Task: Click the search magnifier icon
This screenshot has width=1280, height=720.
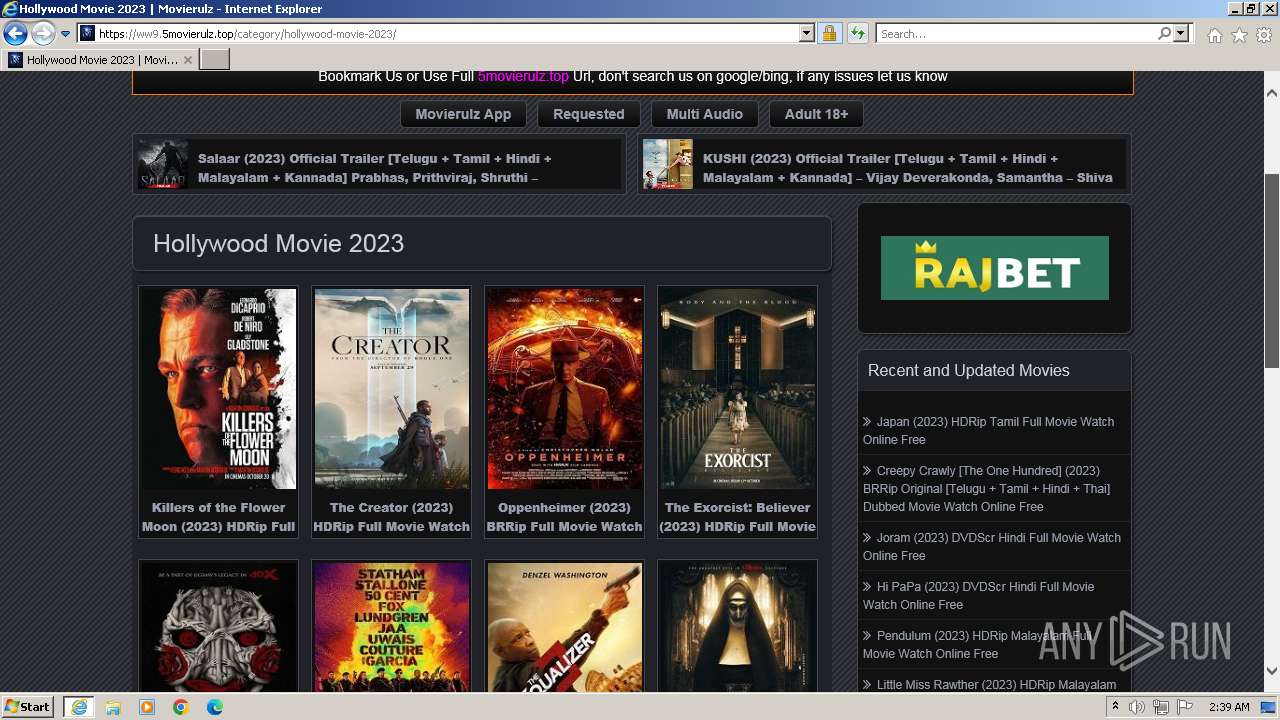Action: (1164, 34)
